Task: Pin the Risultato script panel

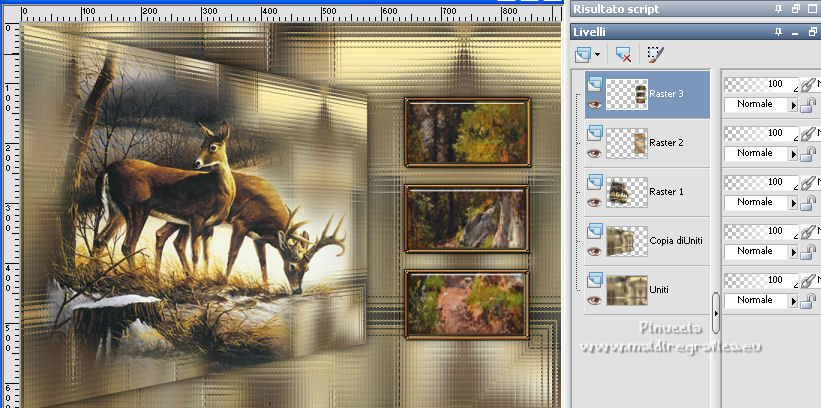Action: point(779,9)
